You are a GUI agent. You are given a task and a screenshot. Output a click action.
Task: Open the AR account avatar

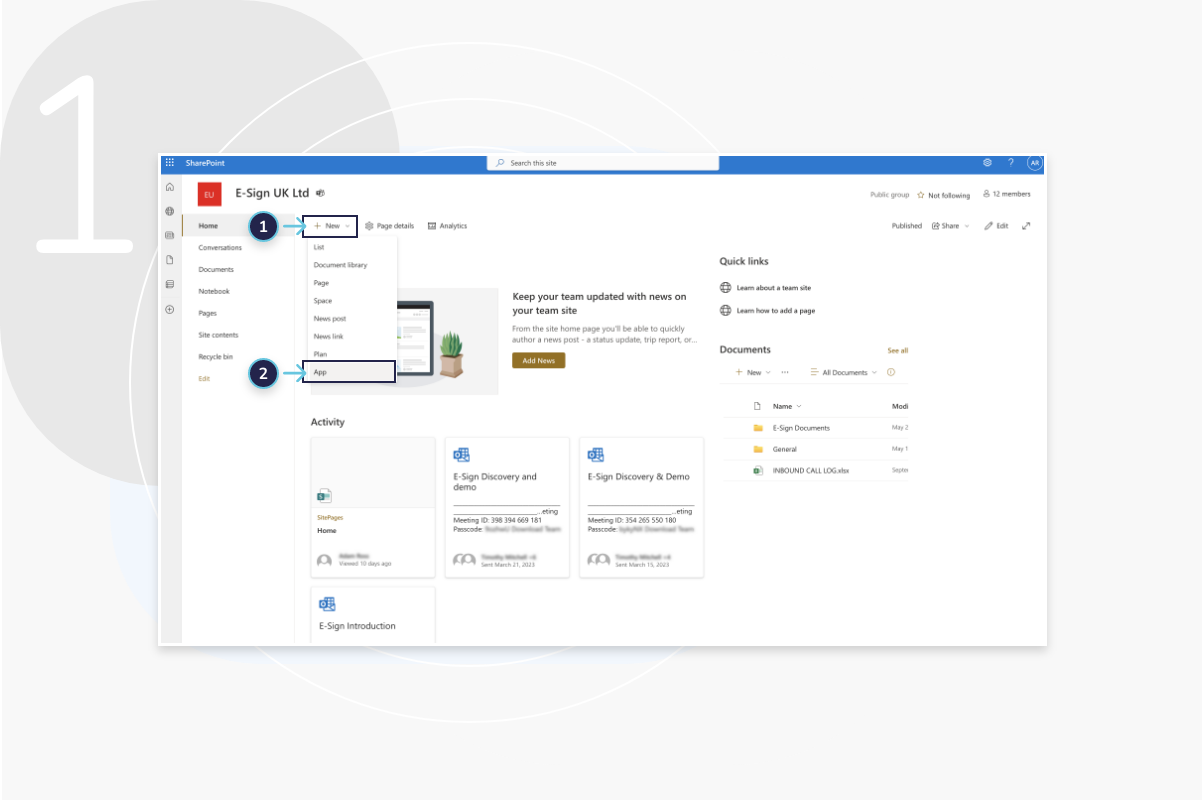coord(1034,163)
